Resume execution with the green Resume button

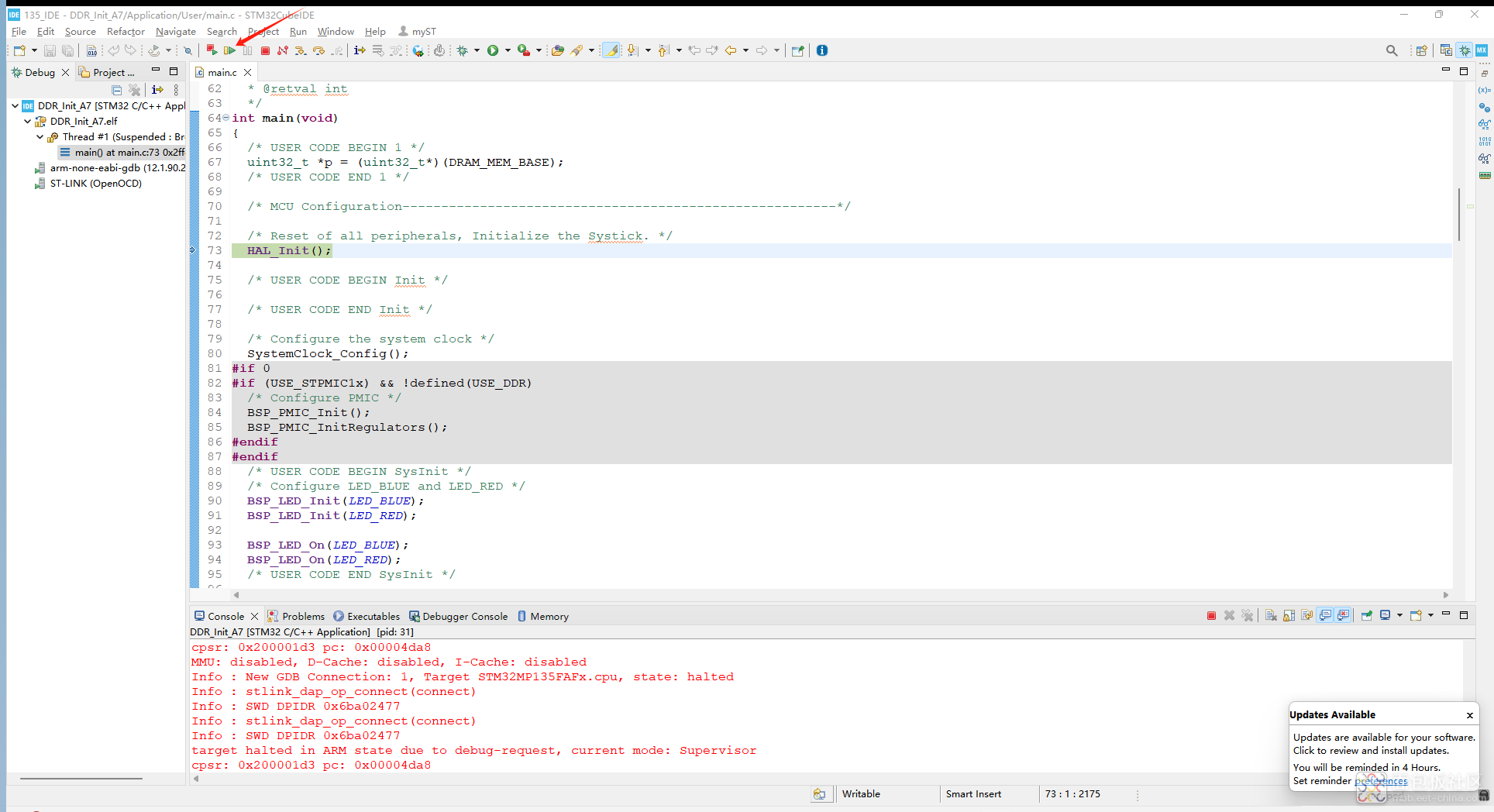point(230,50)
